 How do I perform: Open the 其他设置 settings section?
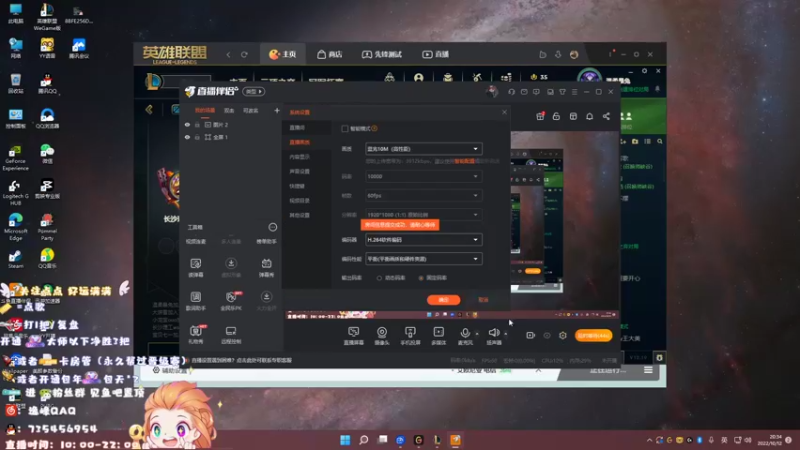point(299,215)
